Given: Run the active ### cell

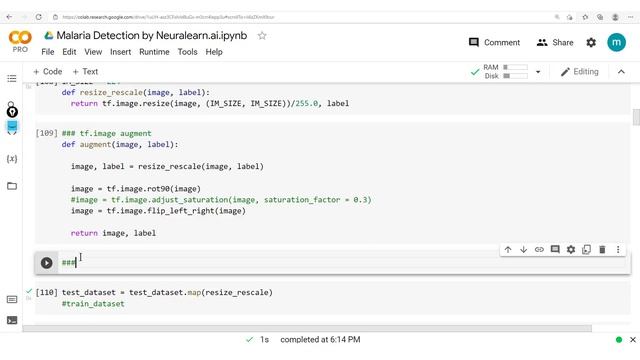Looking at the screenshot, I should (x=47, y=263).
